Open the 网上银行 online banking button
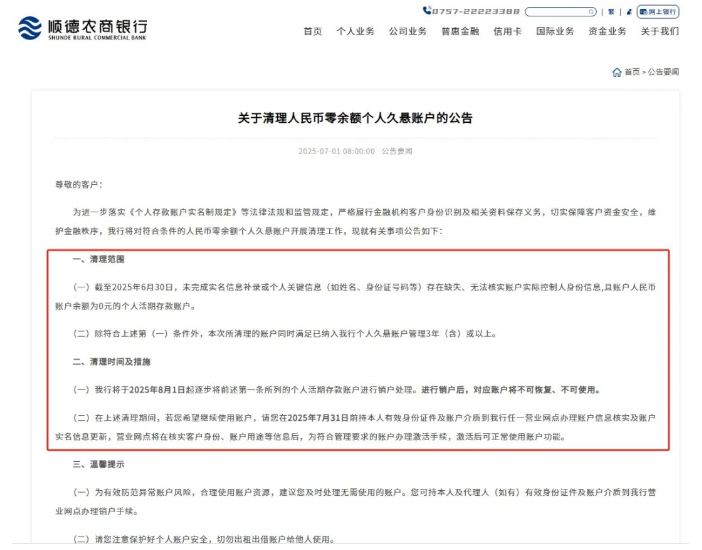The height and width of the screenshot is (550, 702). 658,12
